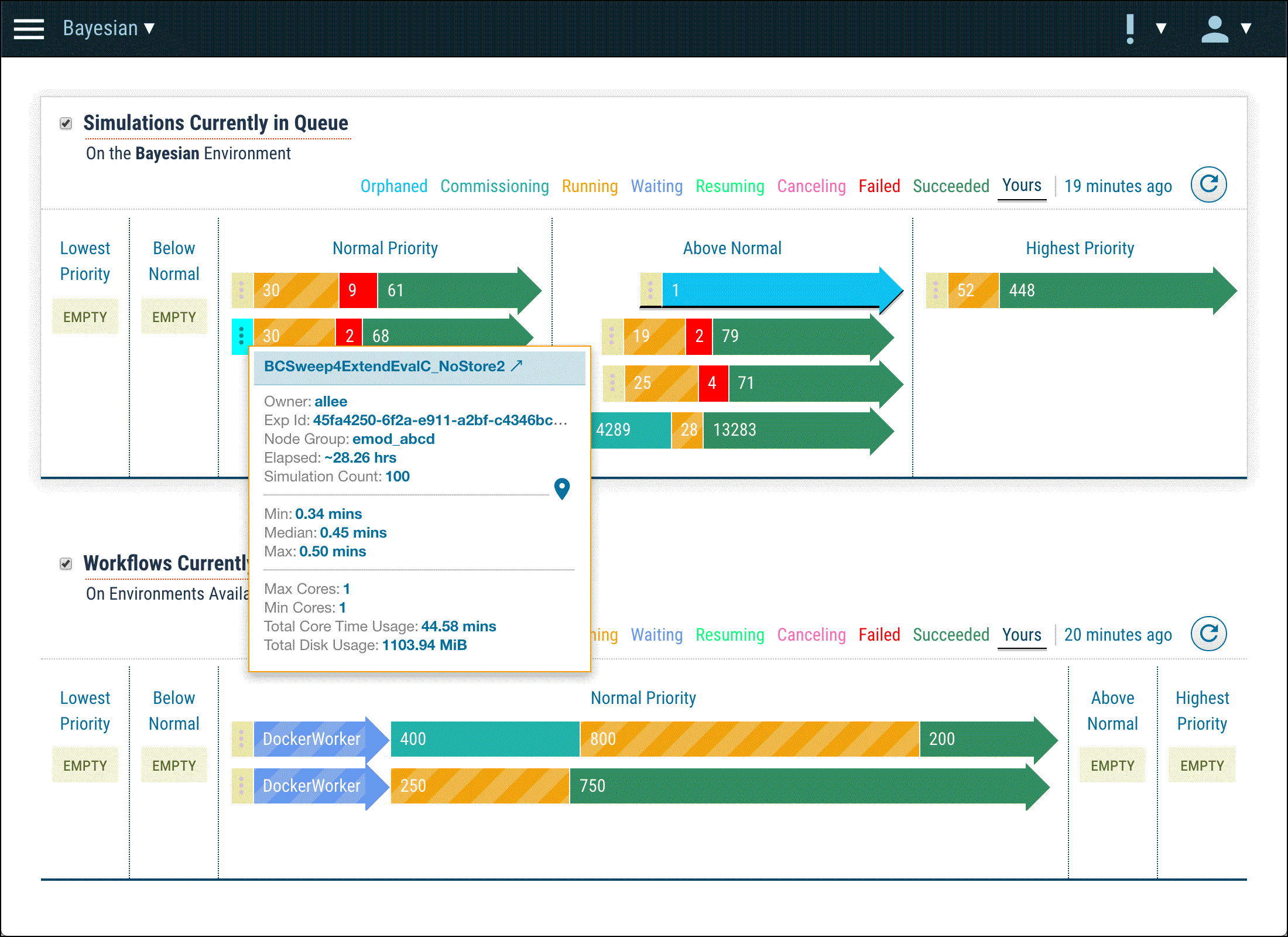Click the user profile icon
Image resolution: width=1288 pixels, height=937 pixels.
[x=1214, y=29]
